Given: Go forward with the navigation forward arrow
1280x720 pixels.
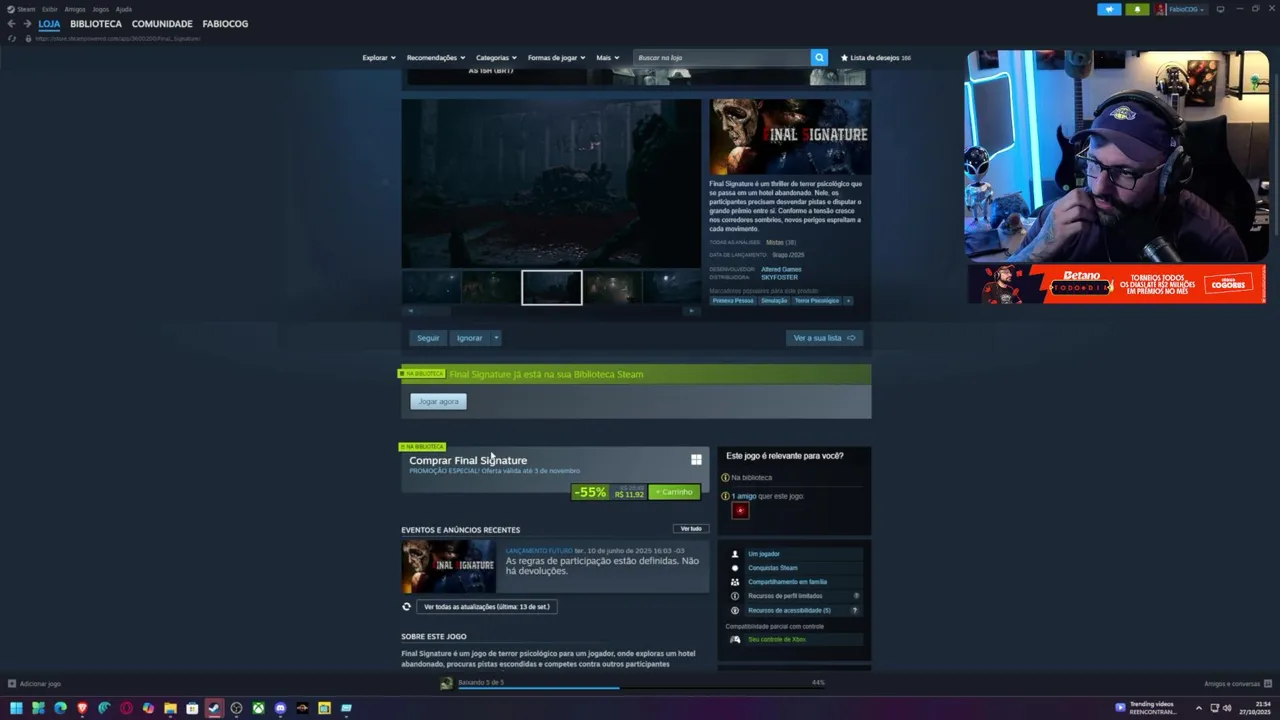Looking at the screenshot, I should [27, 24].
